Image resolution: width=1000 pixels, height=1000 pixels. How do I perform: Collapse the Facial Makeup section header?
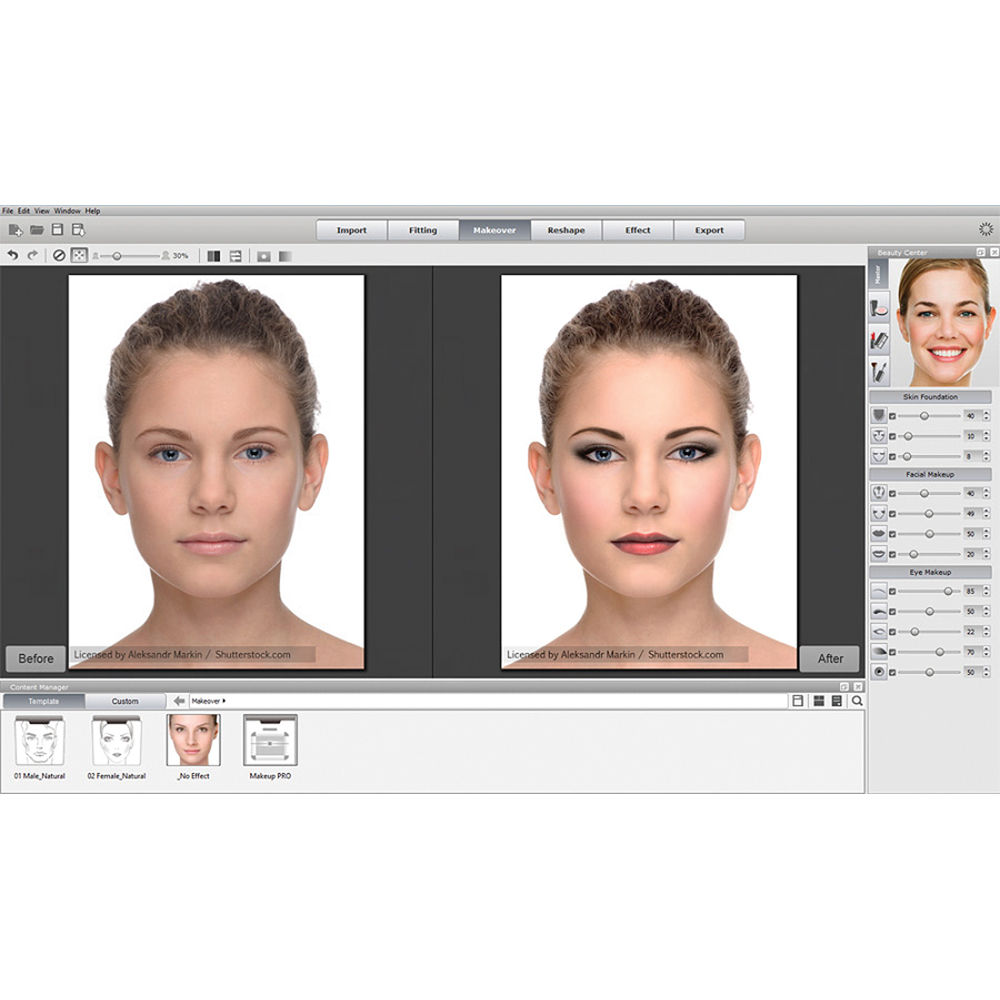928,473
